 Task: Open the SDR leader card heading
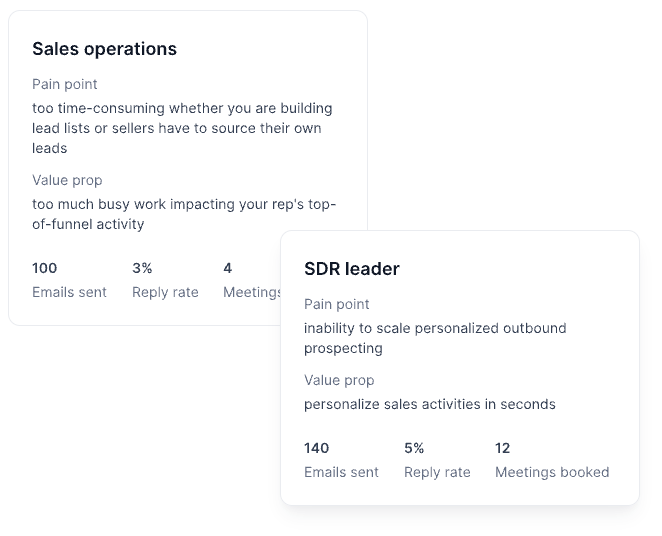click(352, 269)
